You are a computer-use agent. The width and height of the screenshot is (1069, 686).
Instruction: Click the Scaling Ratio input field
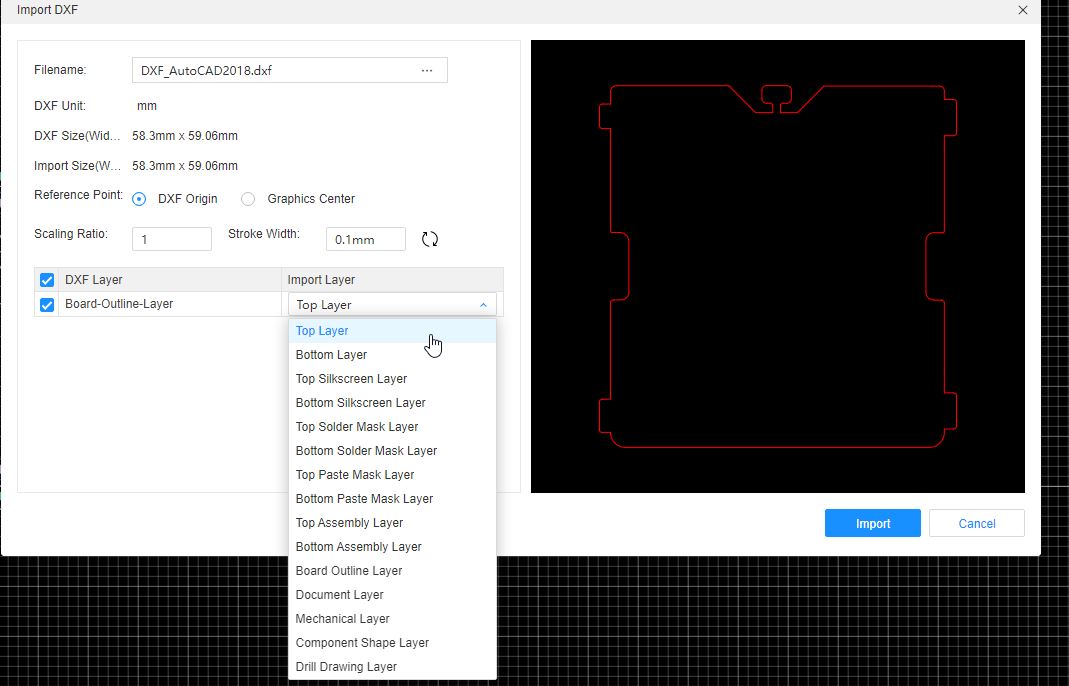(x=171, y=239)
